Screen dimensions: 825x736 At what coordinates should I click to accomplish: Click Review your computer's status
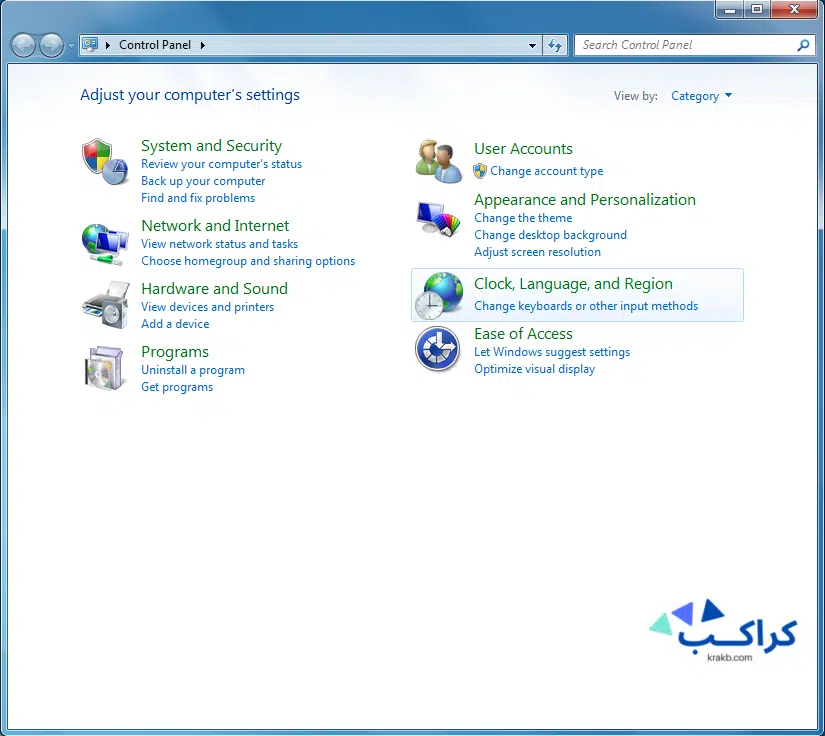[222, 164]
